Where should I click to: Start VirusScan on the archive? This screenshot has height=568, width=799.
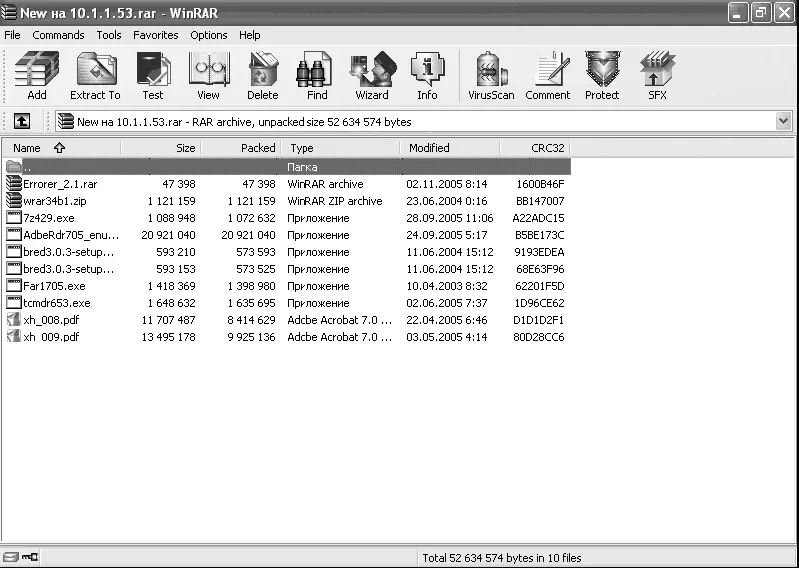coord(491,76)
